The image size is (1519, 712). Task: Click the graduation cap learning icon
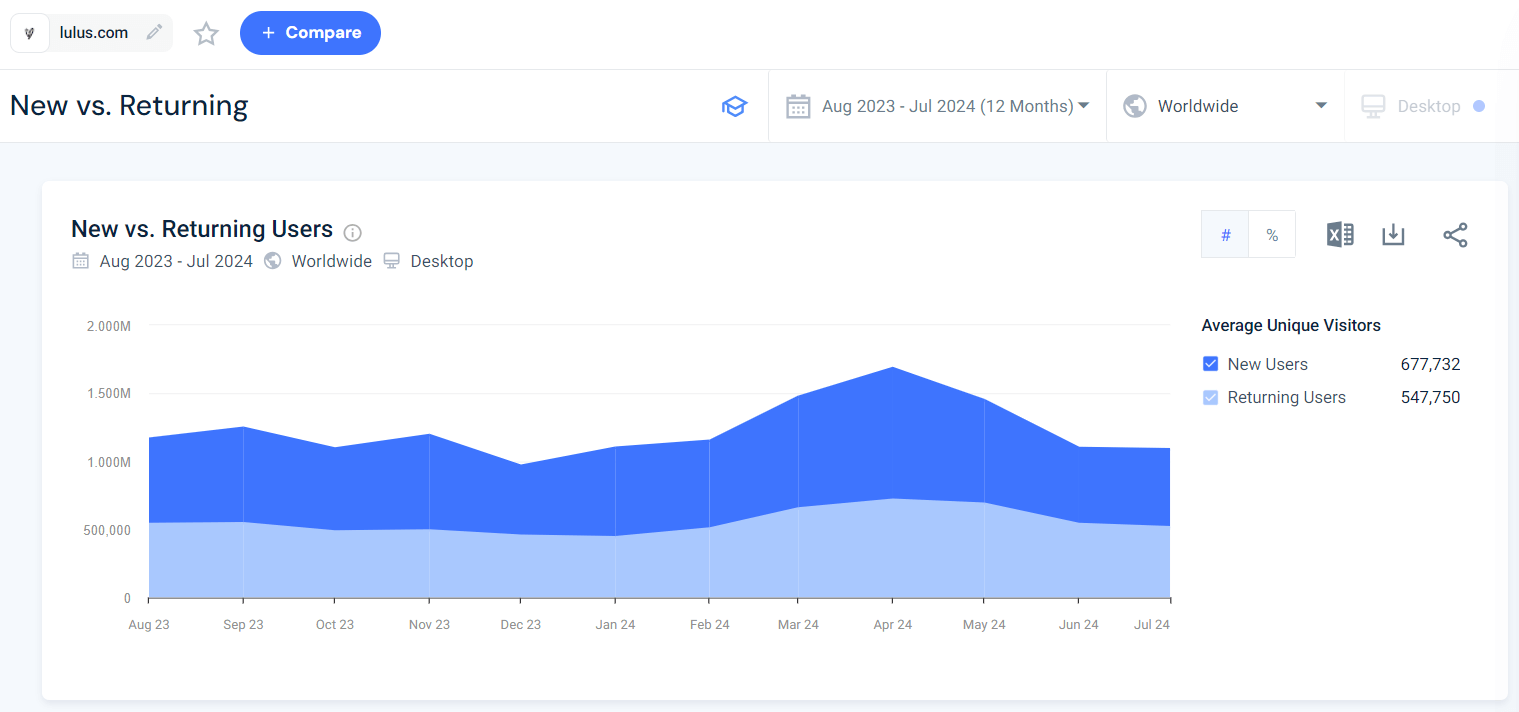pos(735,105)
